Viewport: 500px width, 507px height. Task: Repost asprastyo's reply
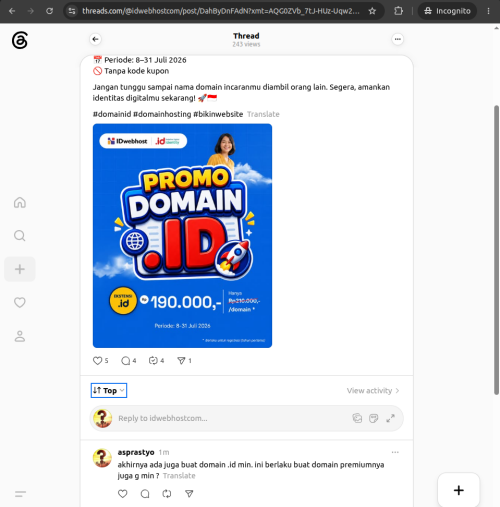167,494
